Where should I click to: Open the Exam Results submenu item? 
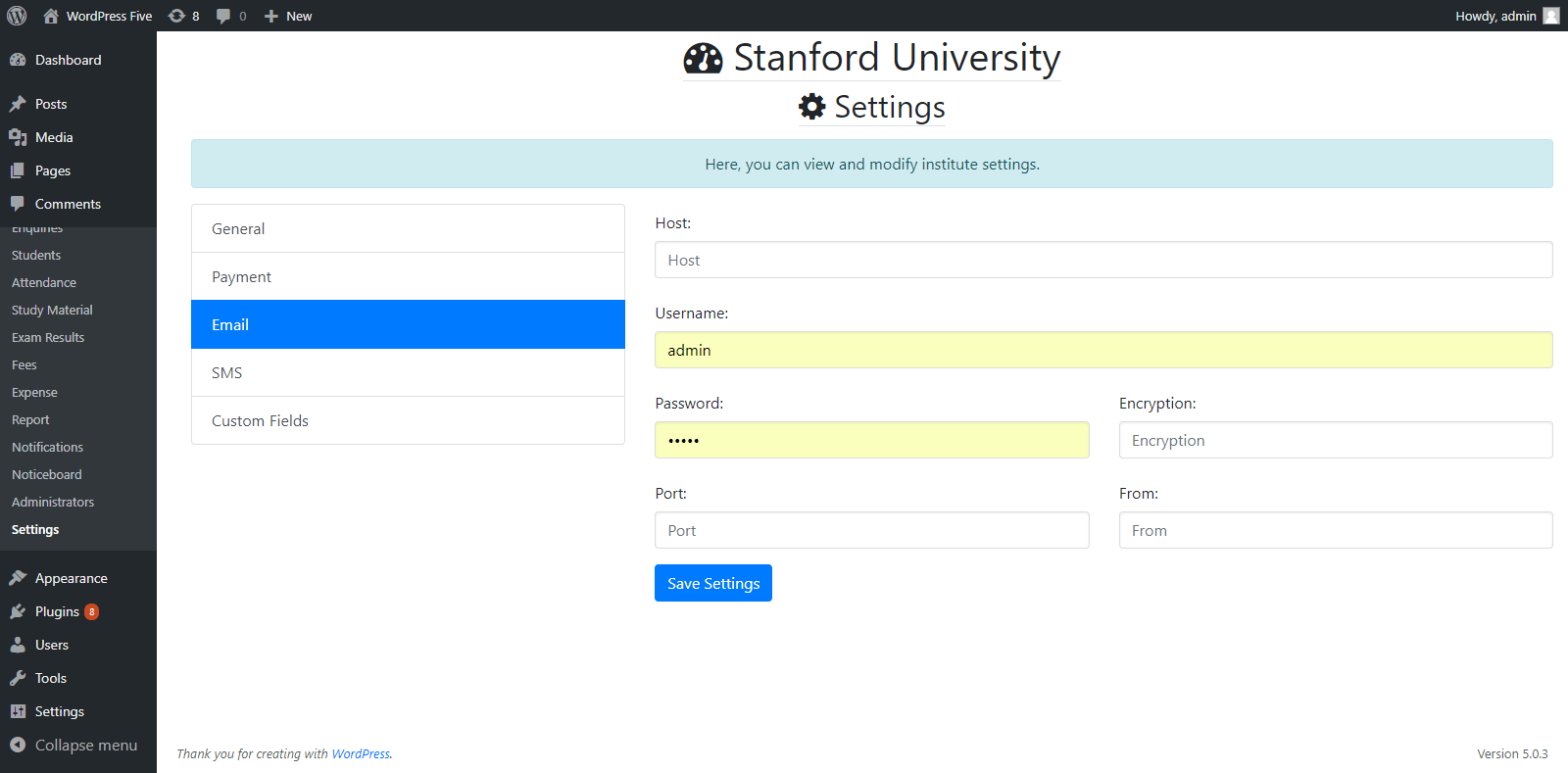coord(48,337)
